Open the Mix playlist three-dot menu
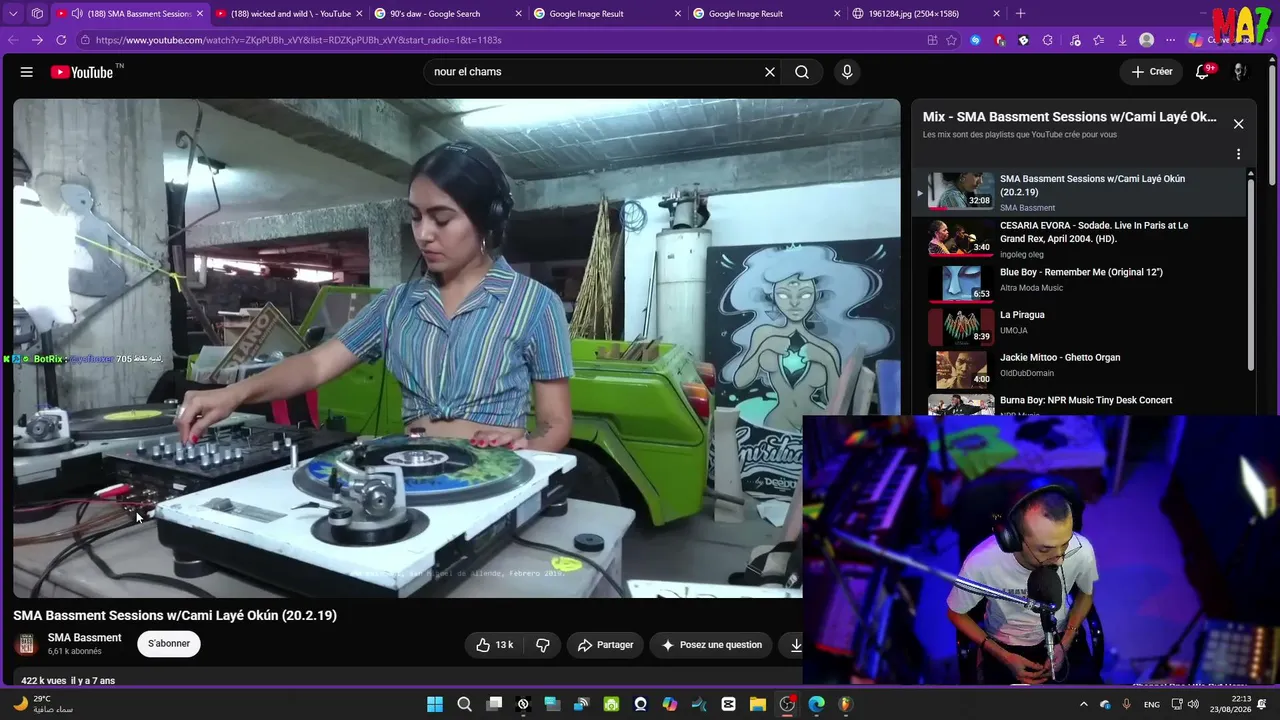Viewport: 1280px width, 720px height. pyautogui.click(x=1238, y=154)
